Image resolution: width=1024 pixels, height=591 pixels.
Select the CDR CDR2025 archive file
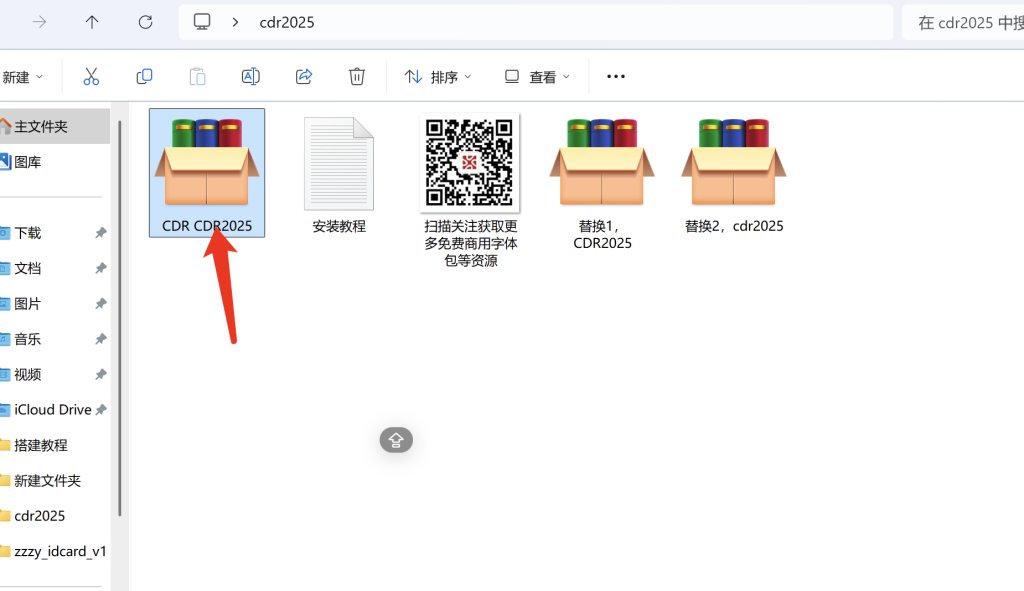(207, 173)
